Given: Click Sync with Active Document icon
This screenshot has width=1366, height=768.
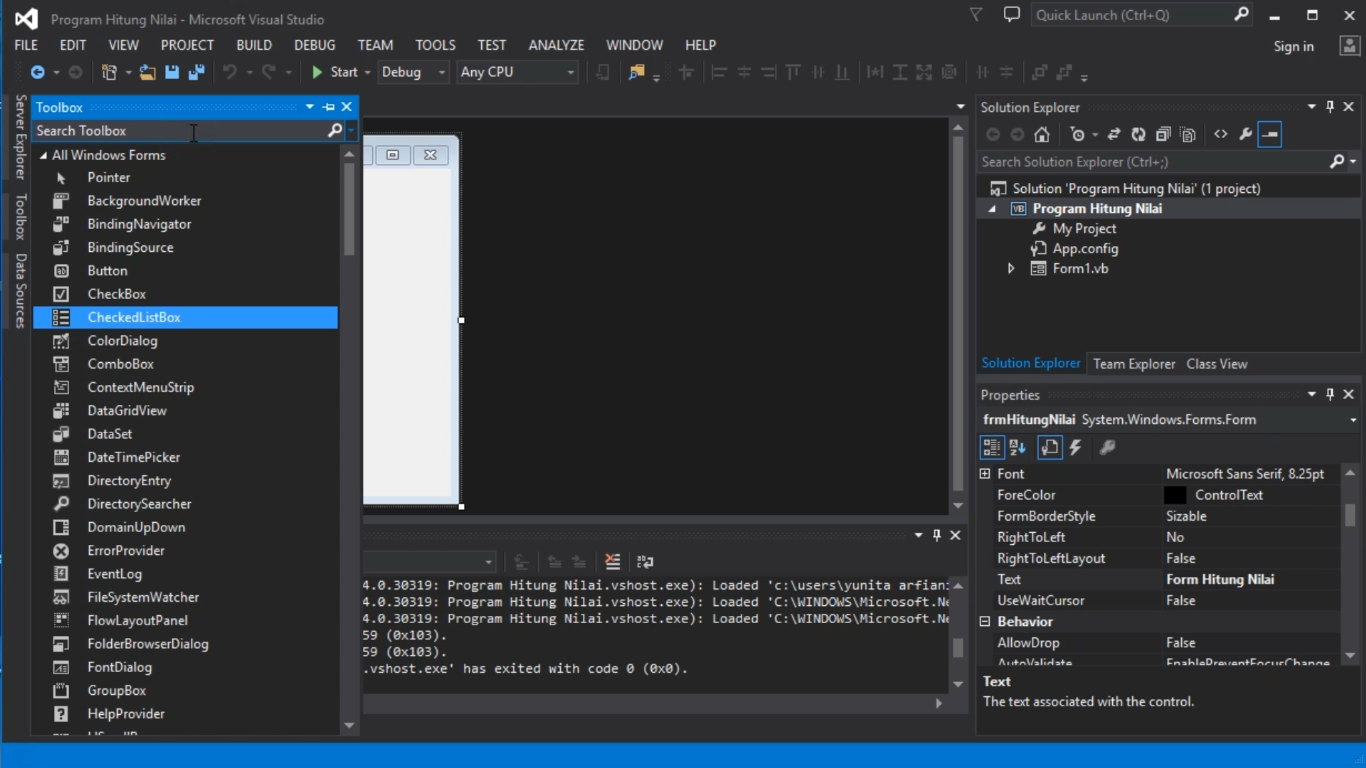Looking at the screenshot, I should point(1114,134).
